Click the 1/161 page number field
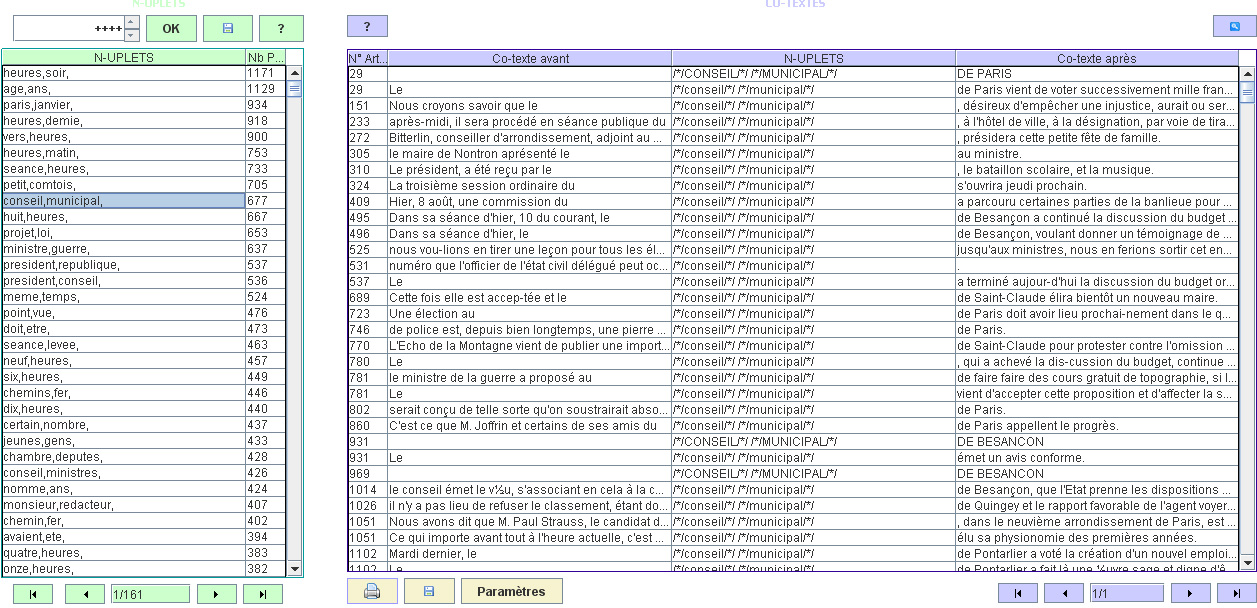Screen dimensions: 1257x608 click(x=148, y=594)
